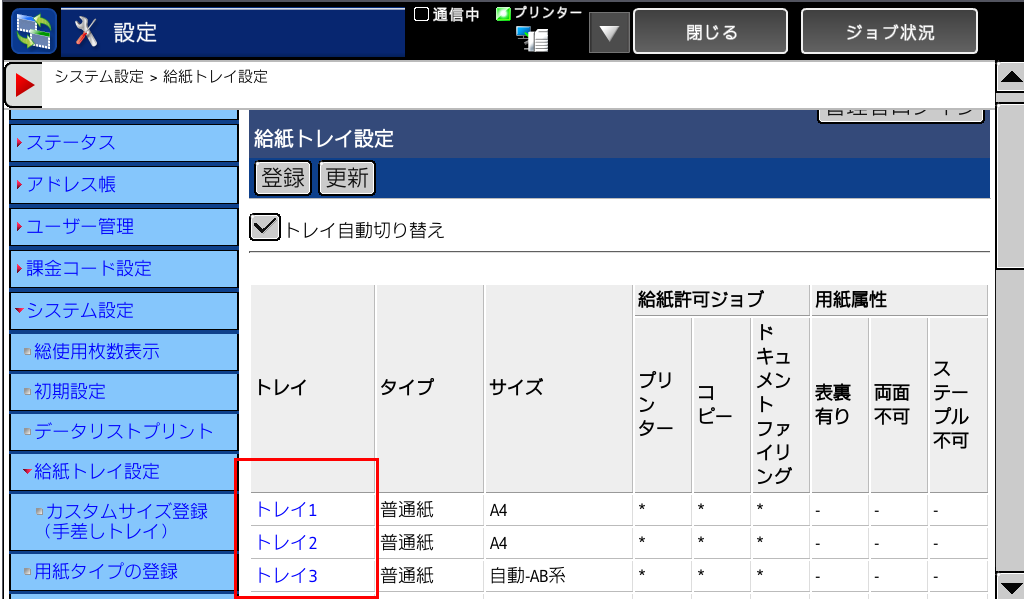Click the green arrows home icon
The height and width of the screenshot is (599, 1024).
click(x=34, y=32)
